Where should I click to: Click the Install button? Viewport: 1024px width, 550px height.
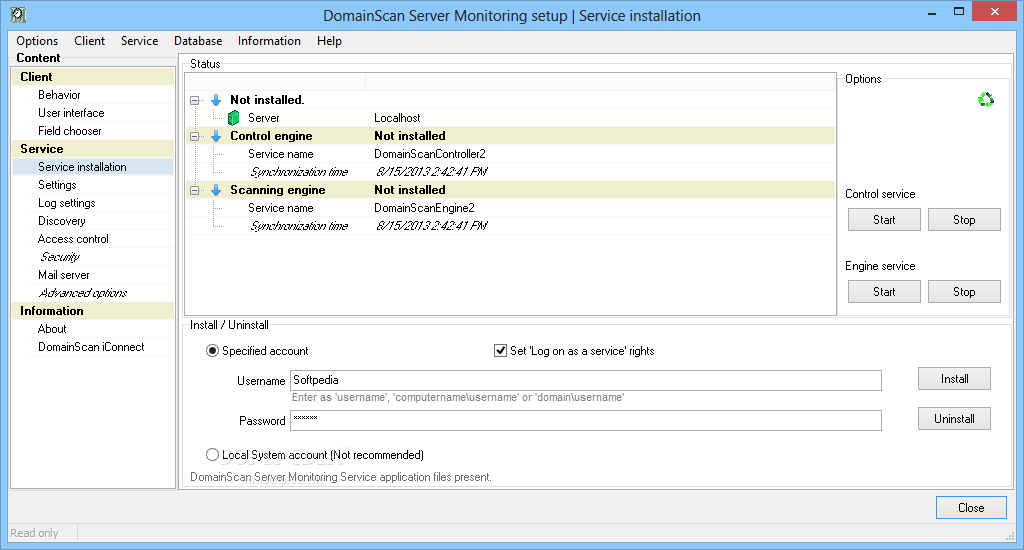[954, 379]
